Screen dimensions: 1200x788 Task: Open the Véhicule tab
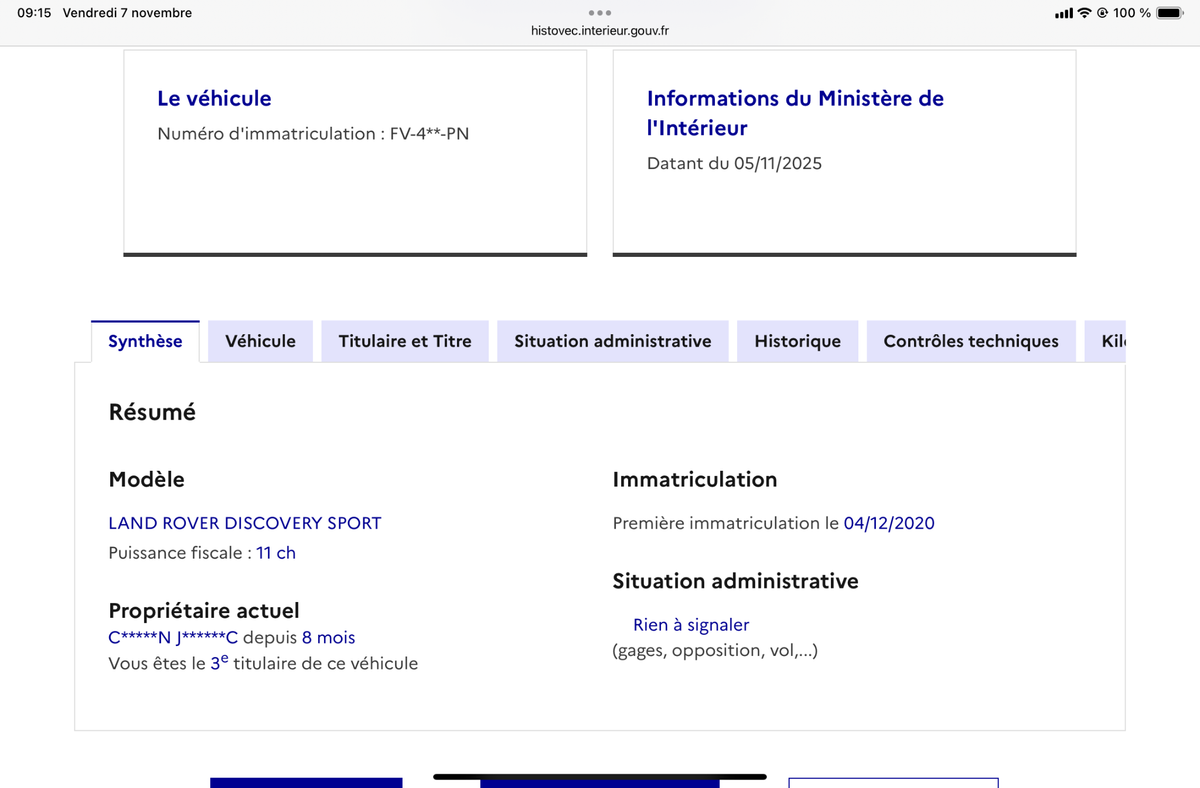(x=261, y=341)
